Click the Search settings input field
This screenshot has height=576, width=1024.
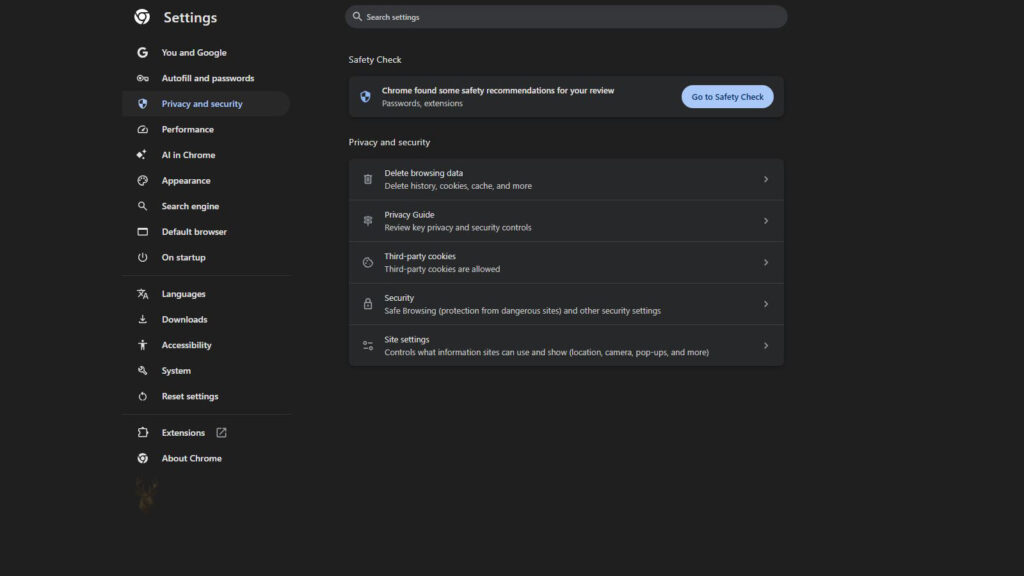(566, 16)
